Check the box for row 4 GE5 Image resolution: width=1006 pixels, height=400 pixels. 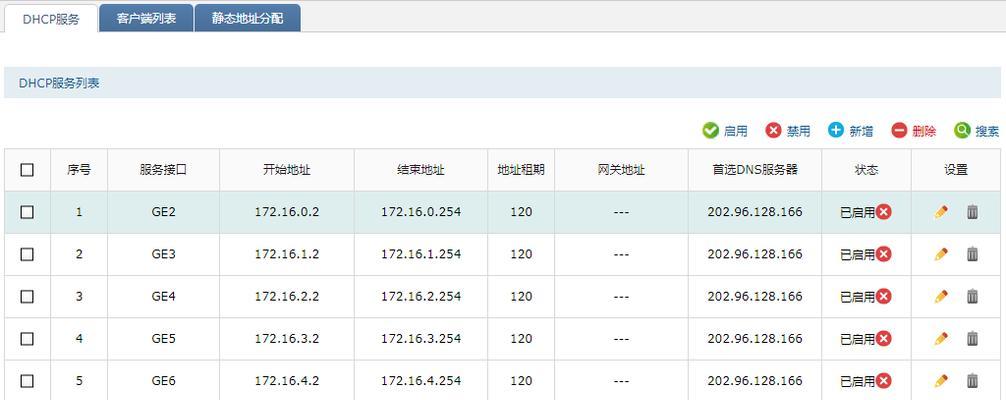click(27, 338)
